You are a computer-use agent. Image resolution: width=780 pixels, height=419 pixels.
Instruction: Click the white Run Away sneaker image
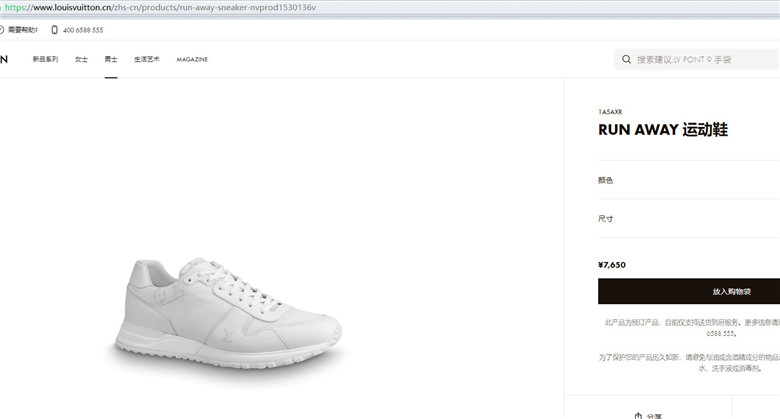[x=228, y=313]
